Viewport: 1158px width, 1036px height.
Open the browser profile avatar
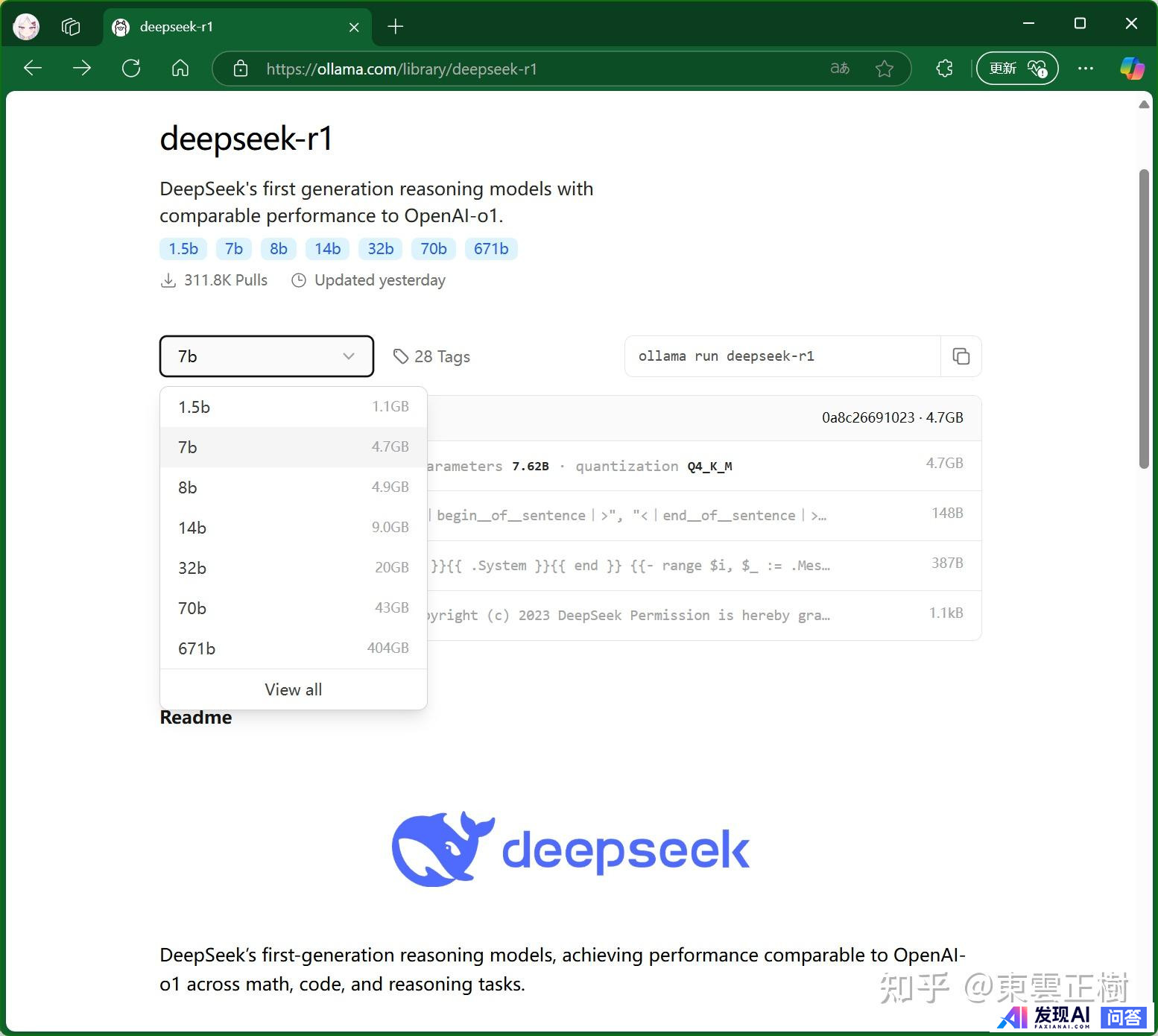[26, 27]
